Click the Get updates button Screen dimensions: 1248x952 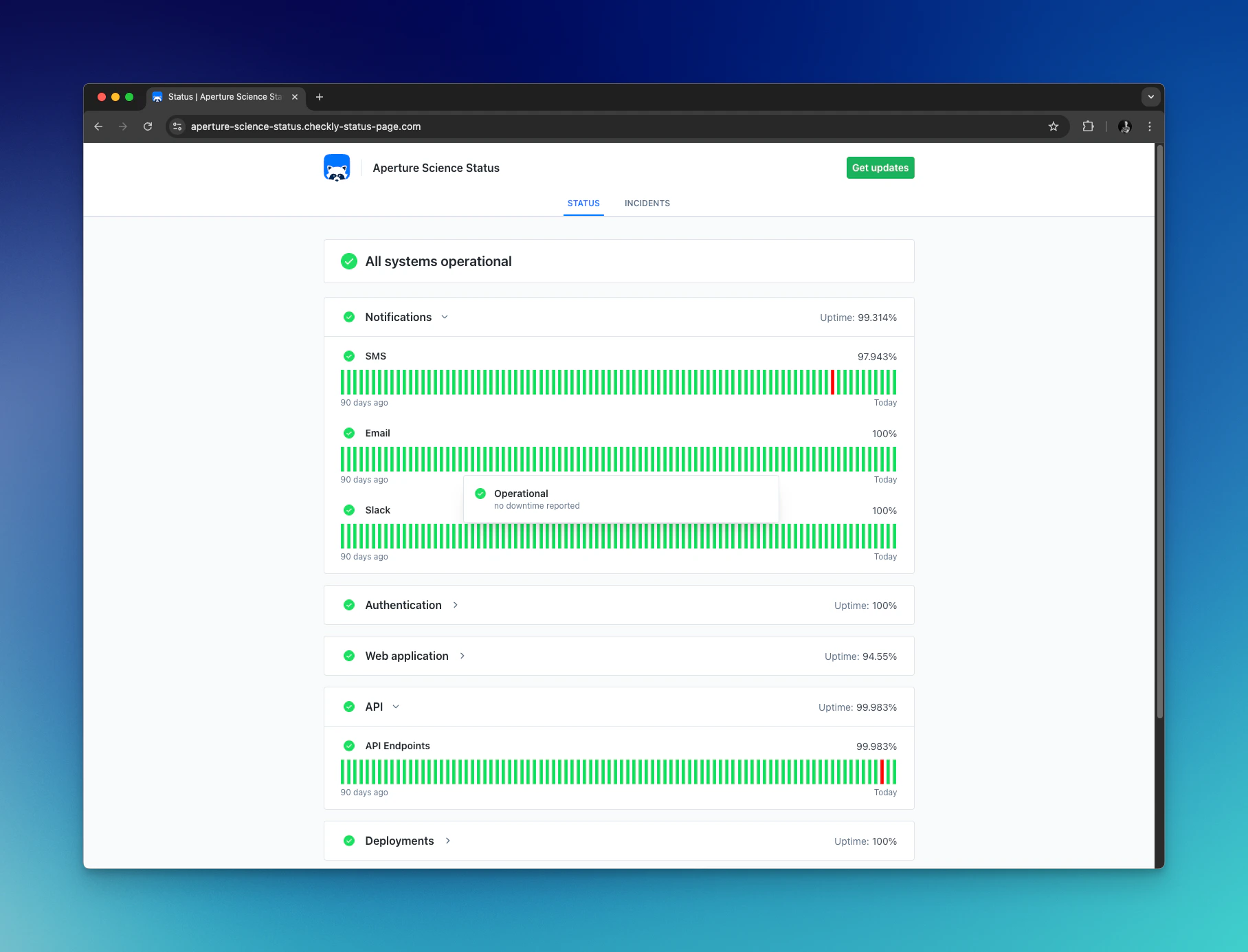pyautogui.click(x=880, y=167)
